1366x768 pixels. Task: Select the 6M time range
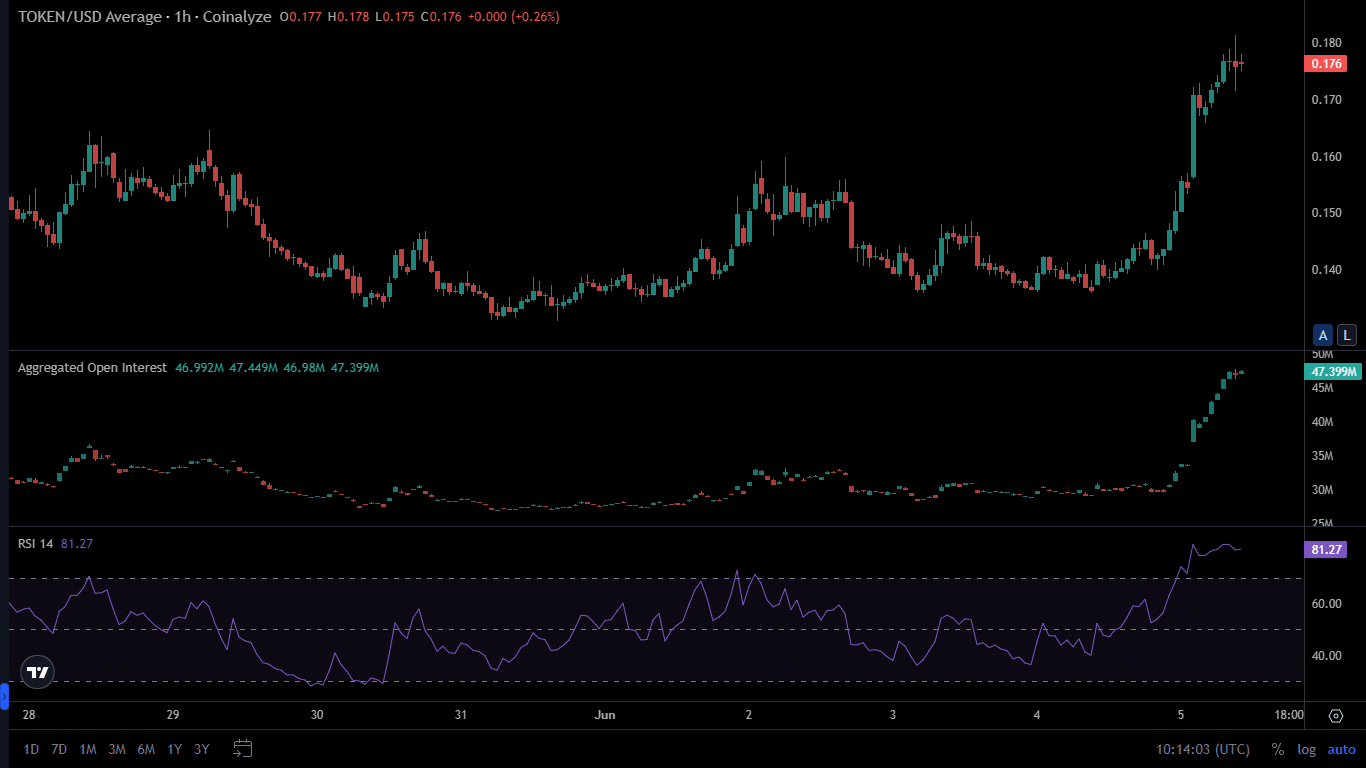(146, 749)
